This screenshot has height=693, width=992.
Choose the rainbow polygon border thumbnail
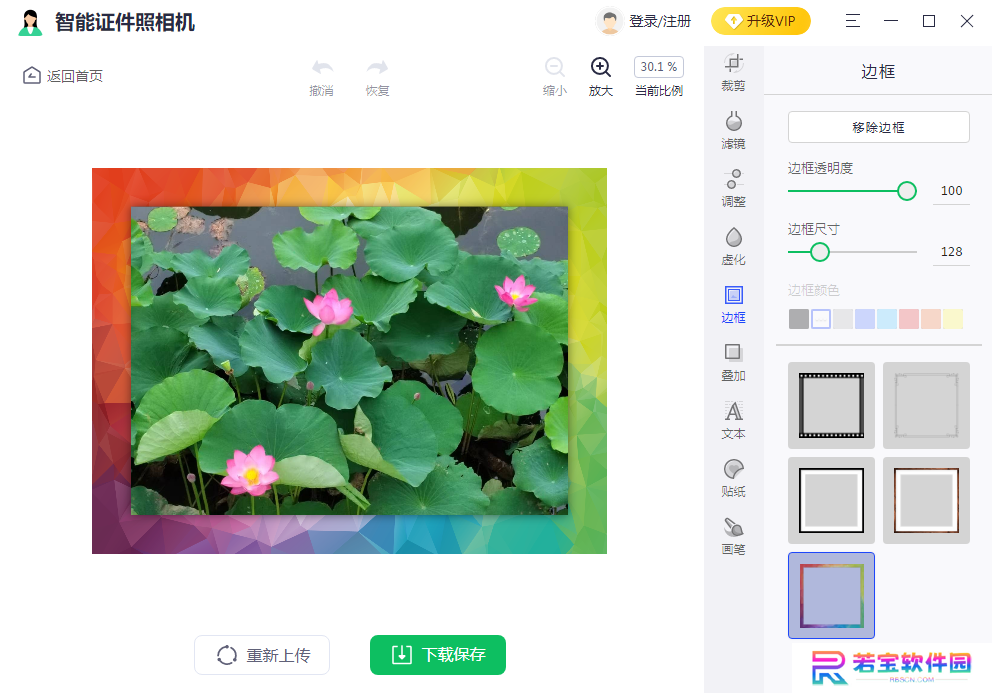(x=831, y=596)
